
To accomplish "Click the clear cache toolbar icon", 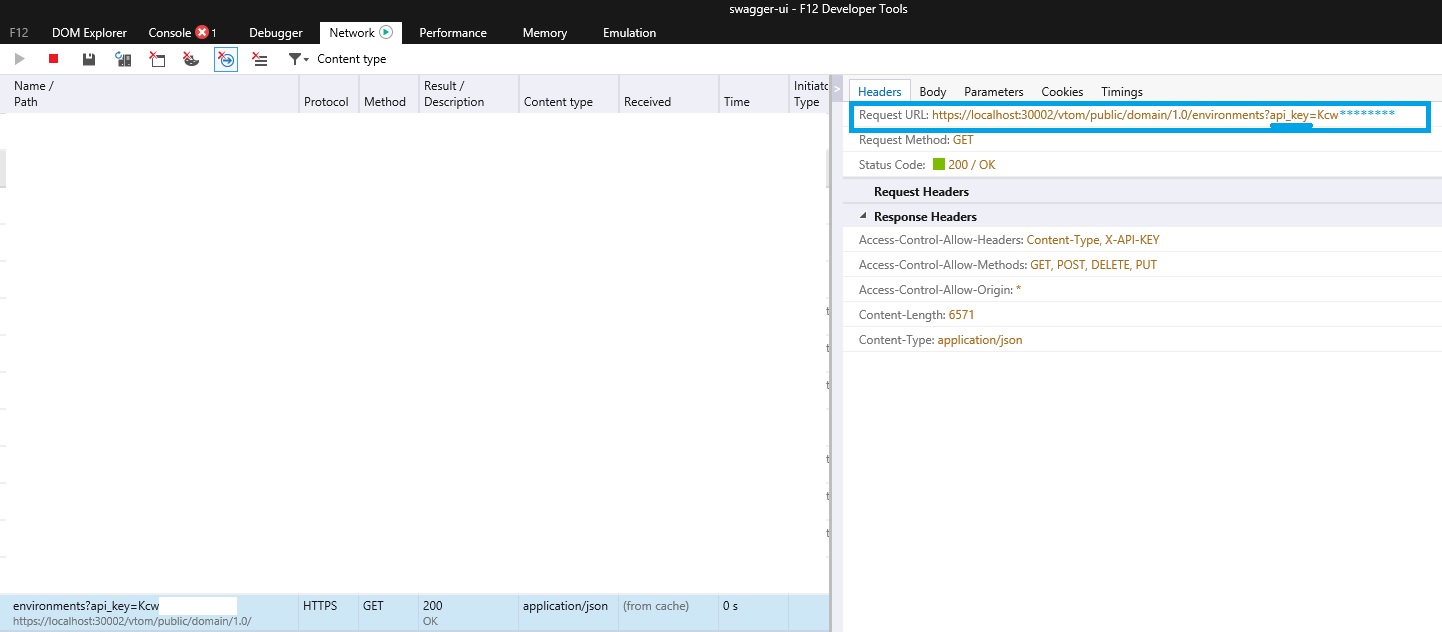I will [x=157, y=59].
